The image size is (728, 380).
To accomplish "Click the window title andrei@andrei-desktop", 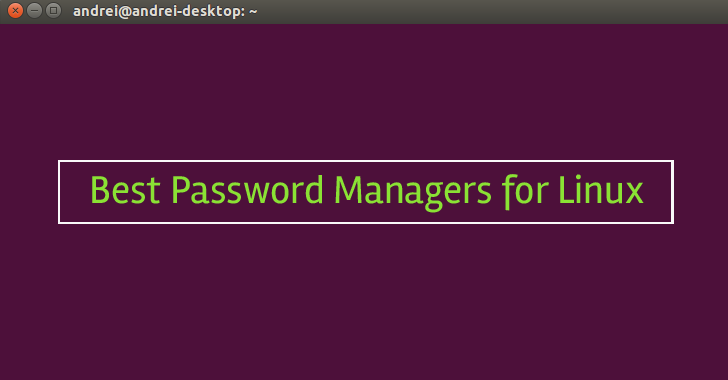I will [x=159, y=11].
